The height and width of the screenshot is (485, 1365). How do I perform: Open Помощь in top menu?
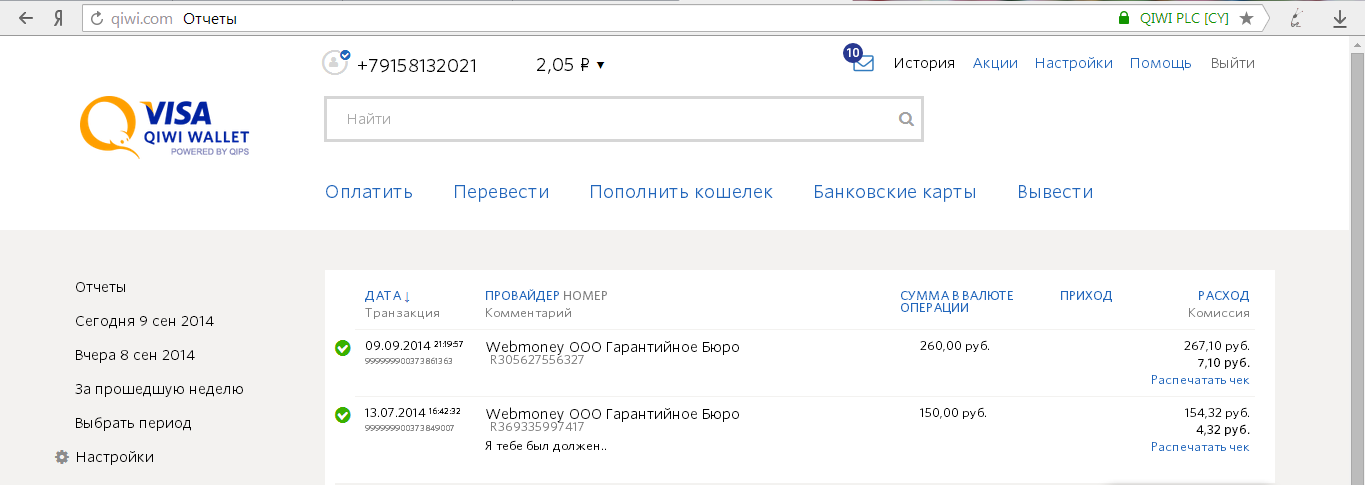pos(1161,63)
